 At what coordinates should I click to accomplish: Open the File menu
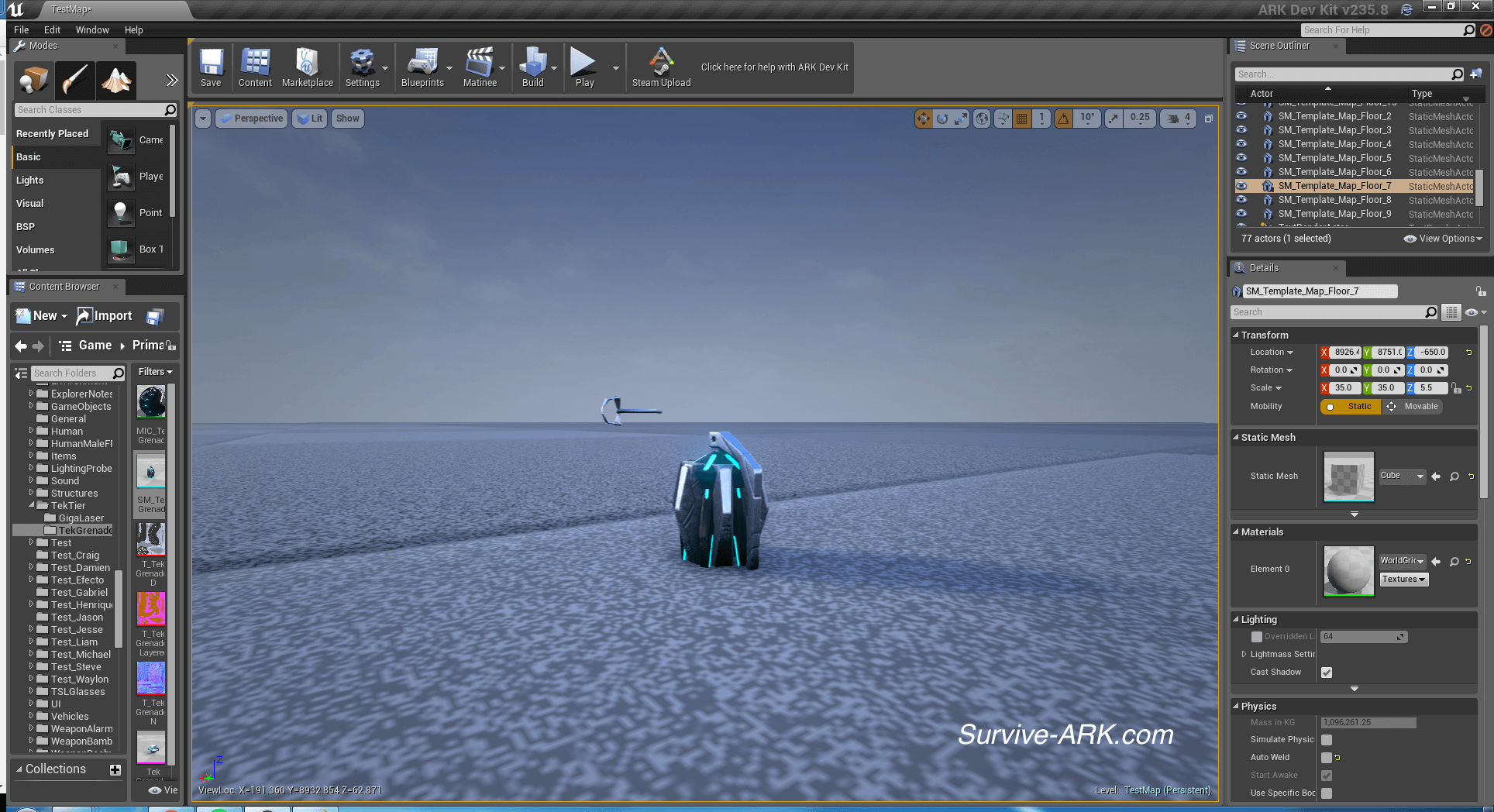(x=21, y=30)
